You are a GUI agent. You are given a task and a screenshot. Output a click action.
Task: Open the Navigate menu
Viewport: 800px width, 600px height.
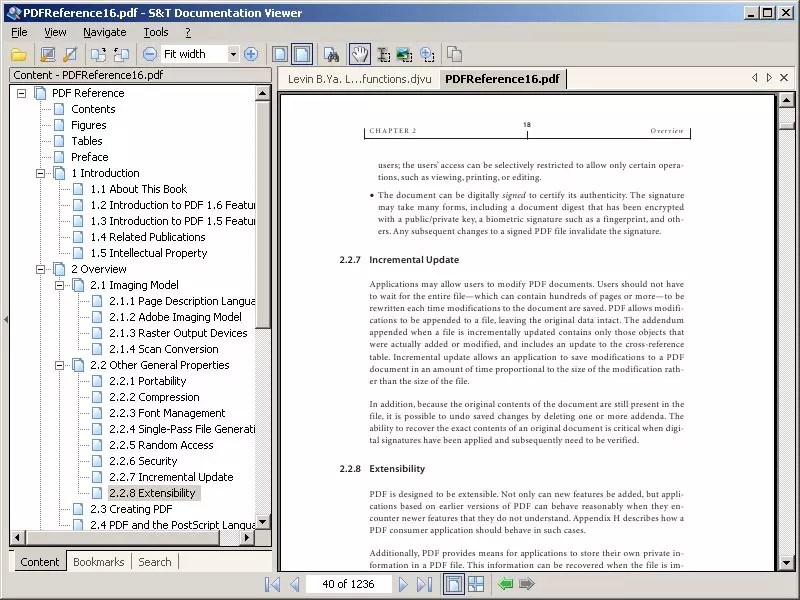(x=105, y=32)
